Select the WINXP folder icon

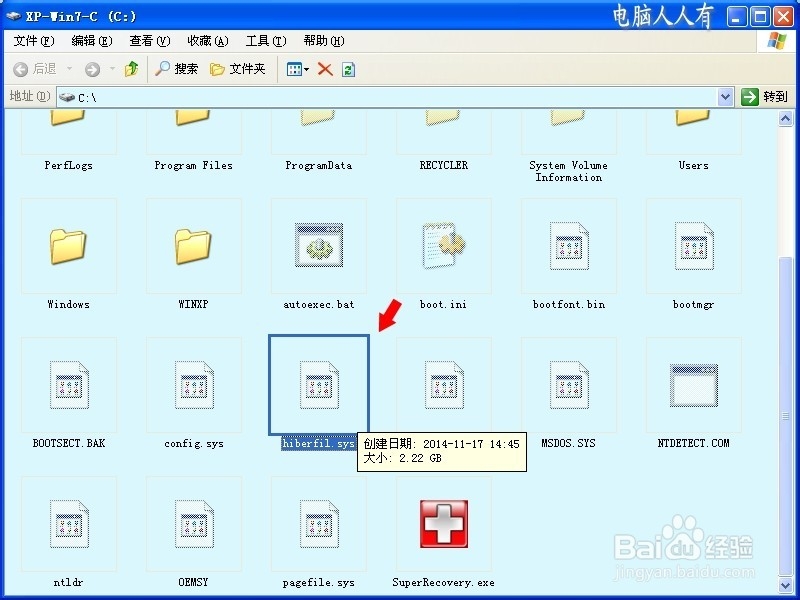(x=193, y=246)
